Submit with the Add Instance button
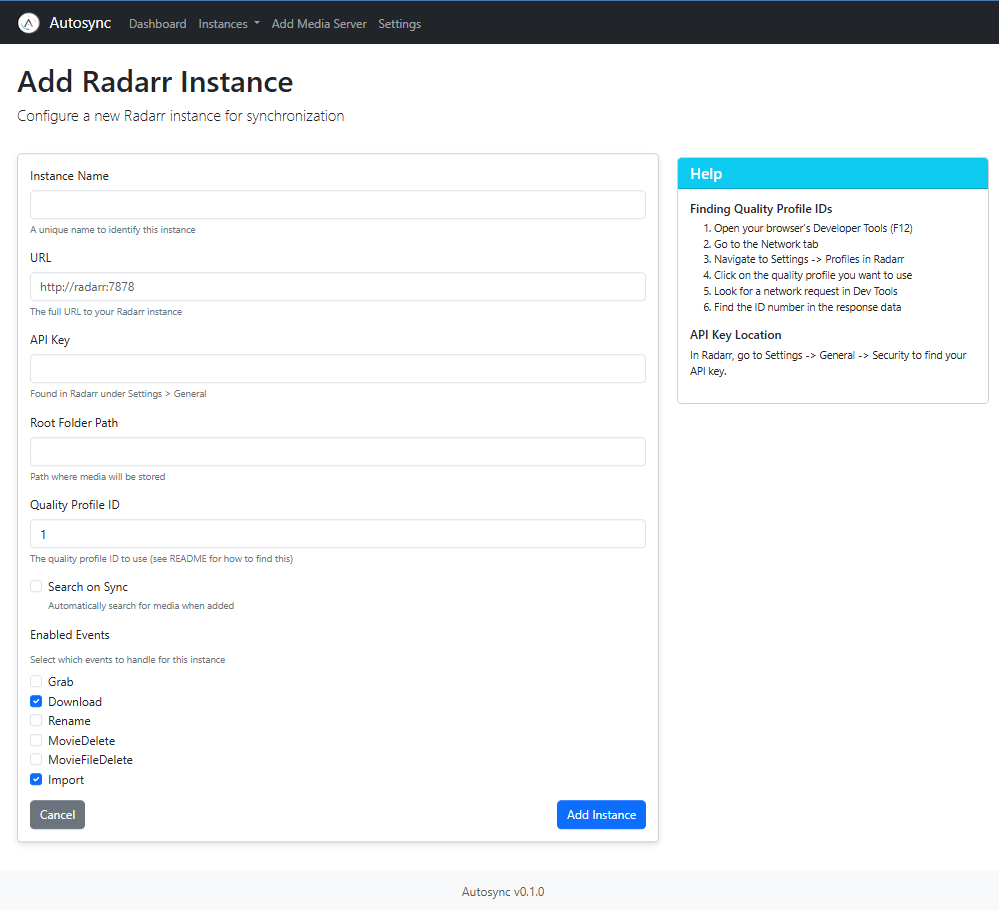The height and width of the screenshot is (910, 999). pyautogui.click(x=601, y=814)
